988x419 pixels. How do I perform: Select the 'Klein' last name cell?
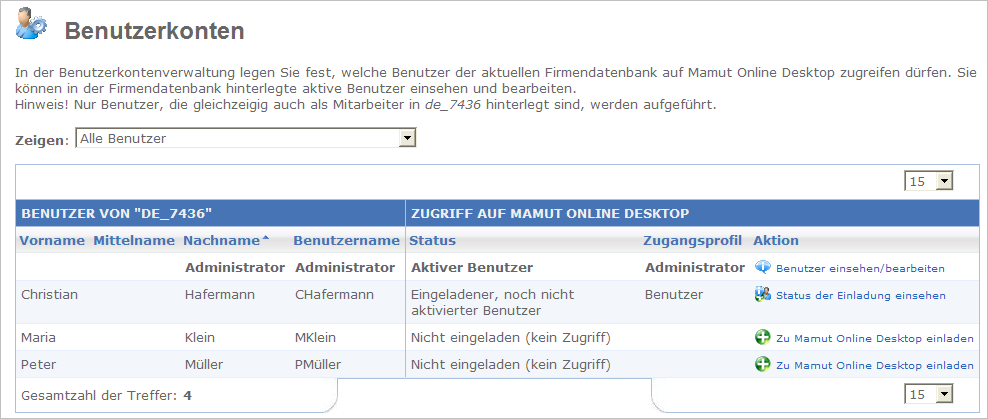[200, 338]
